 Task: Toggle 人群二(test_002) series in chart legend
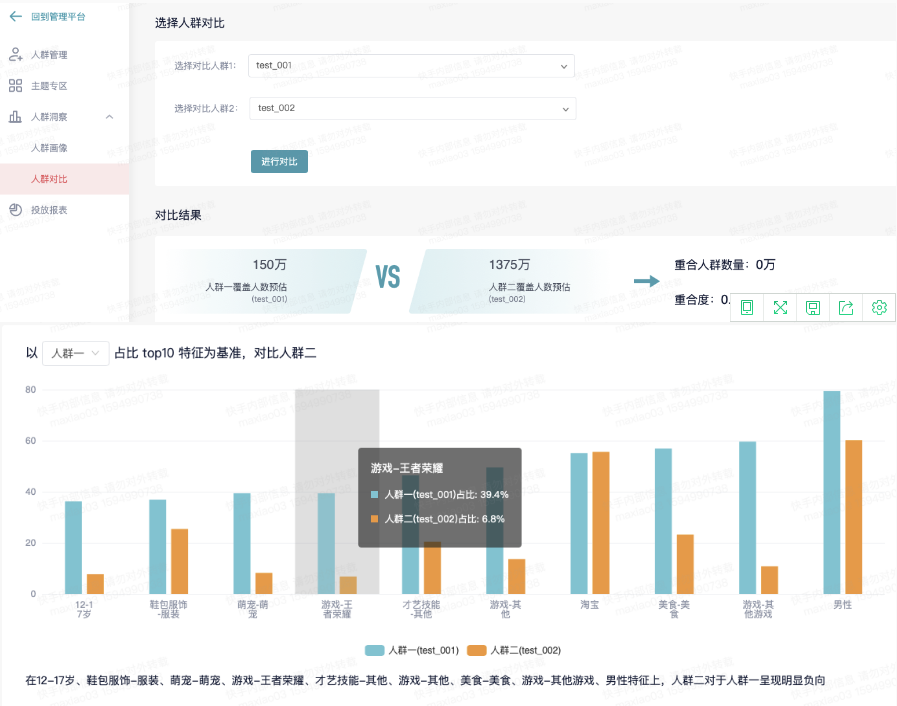[x=514, y=650]
